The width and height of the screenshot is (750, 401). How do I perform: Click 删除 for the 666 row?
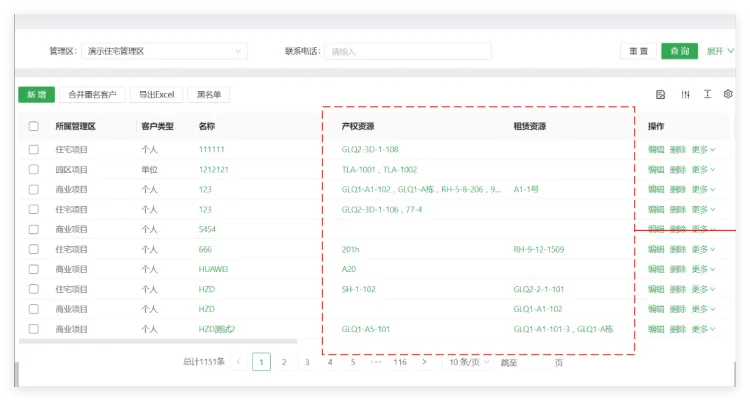pos(678,249)
